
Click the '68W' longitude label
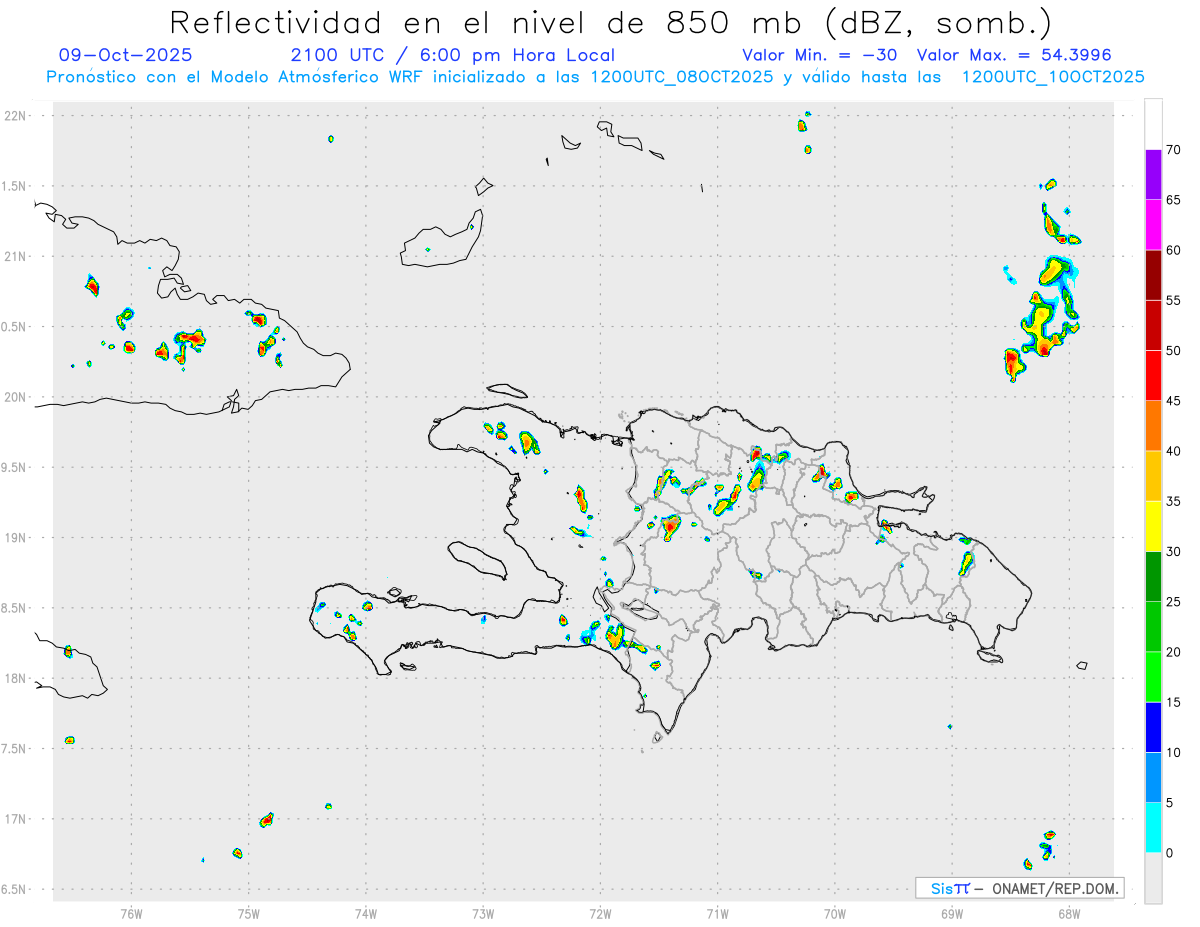click(1069, 913)
